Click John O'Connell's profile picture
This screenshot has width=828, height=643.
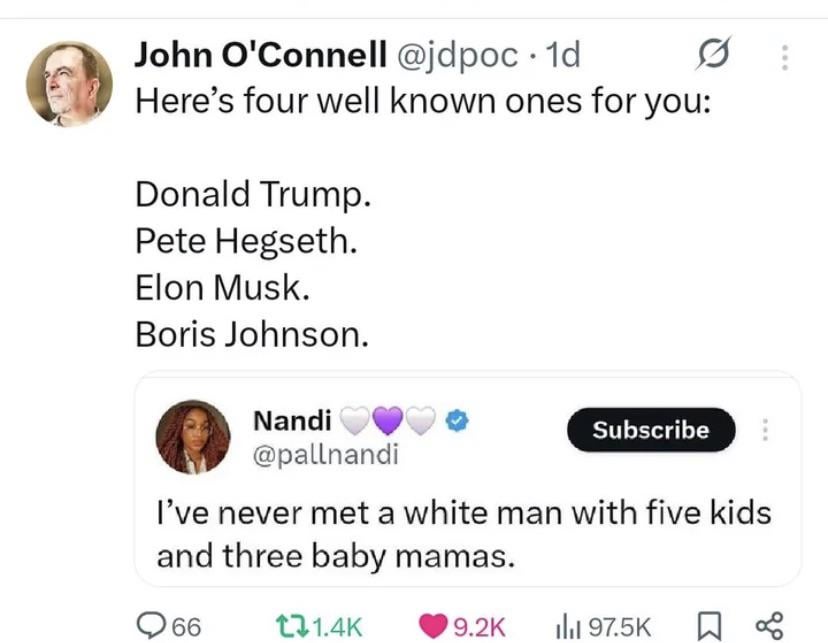(69, 84)
